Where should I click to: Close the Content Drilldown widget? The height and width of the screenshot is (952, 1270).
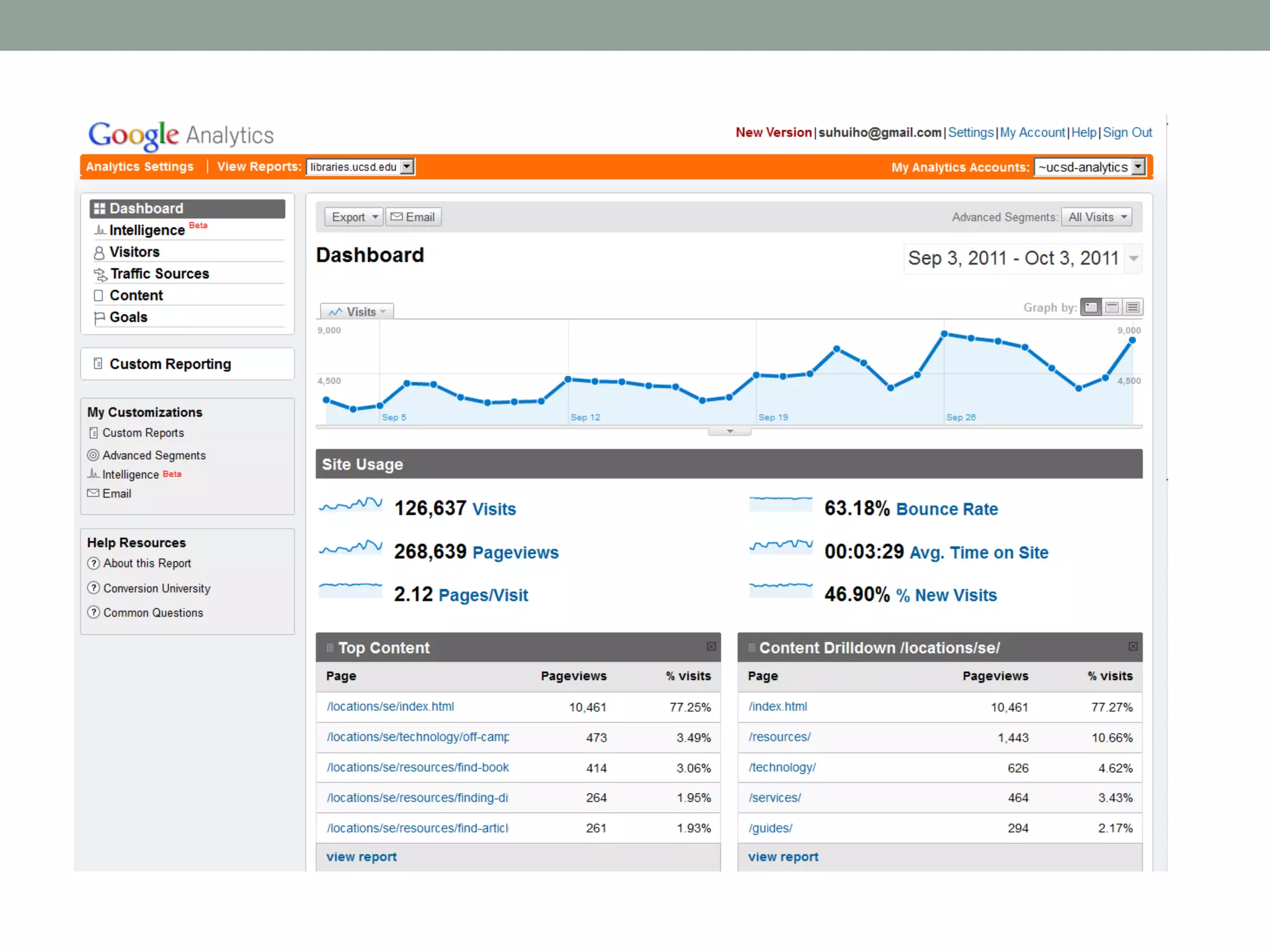[x=1133, y=646]
